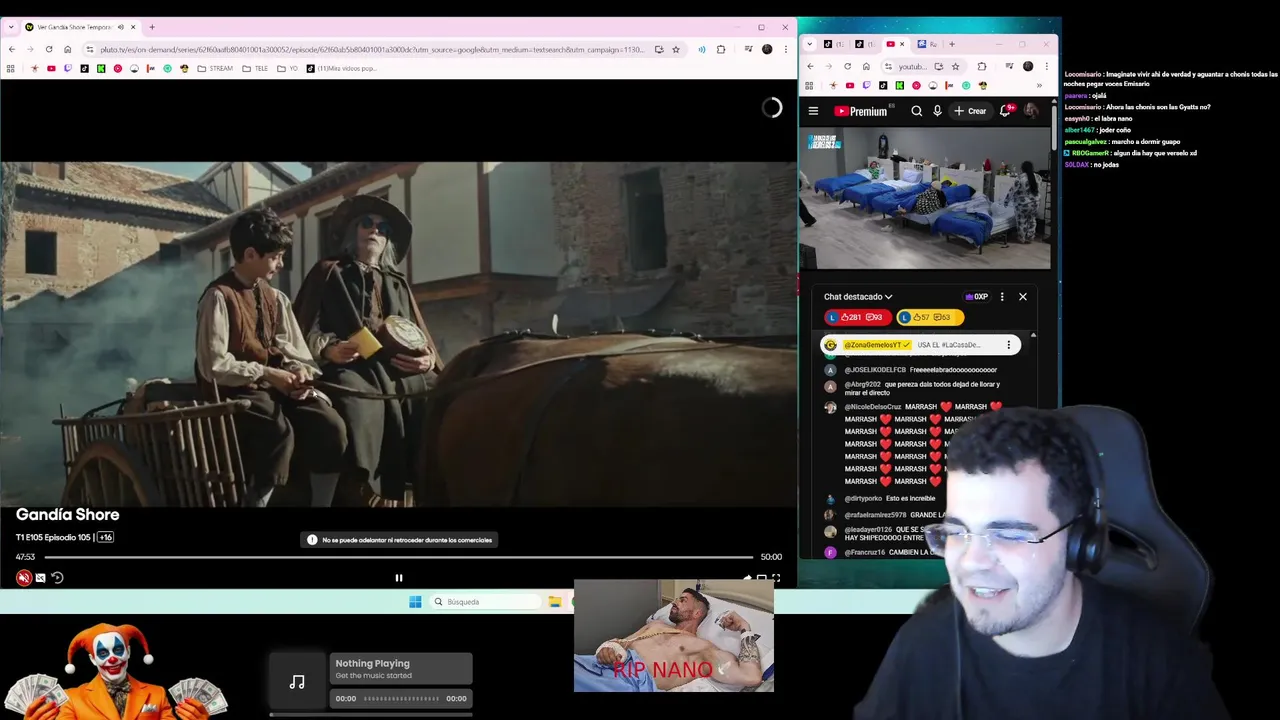1280x720 pixels.
Task: Click the rewind replay icon in player
Action: coord(57,577)
